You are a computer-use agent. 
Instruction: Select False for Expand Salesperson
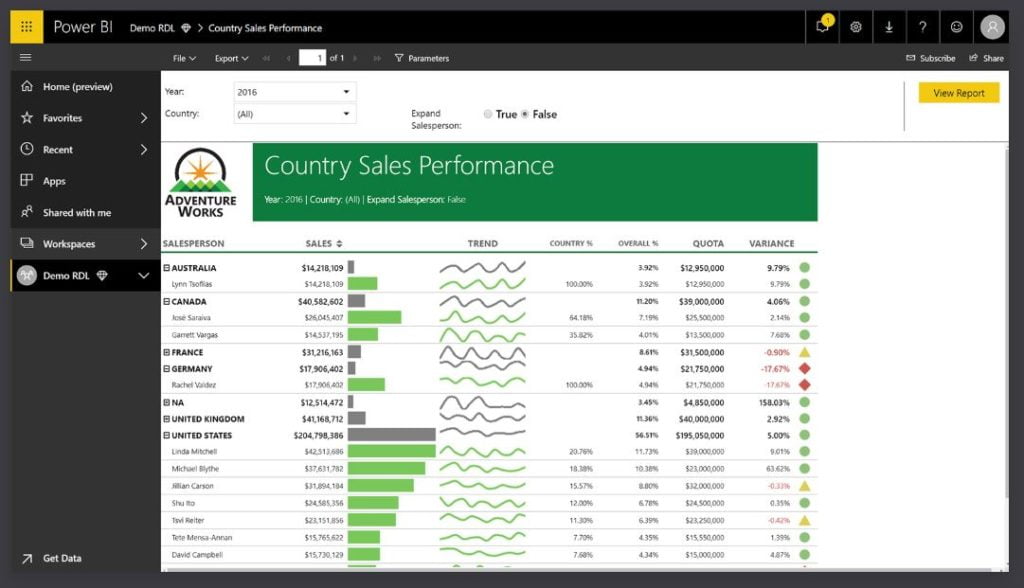pos(524,114)
